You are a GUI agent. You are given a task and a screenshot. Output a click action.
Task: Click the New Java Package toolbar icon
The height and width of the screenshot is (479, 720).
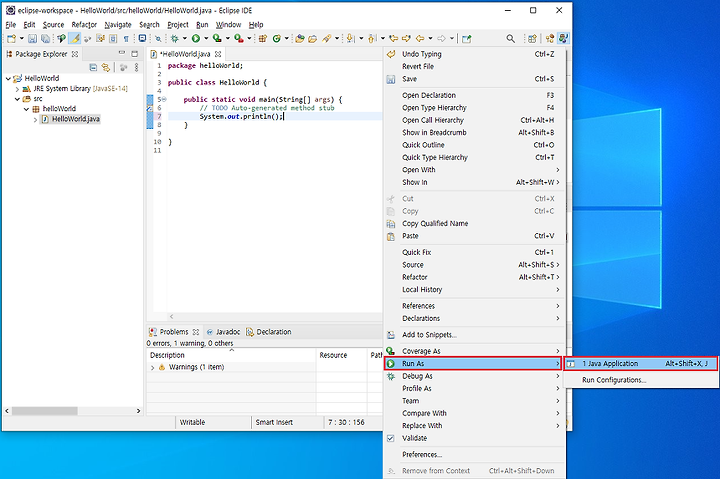(x=263, y=39)
